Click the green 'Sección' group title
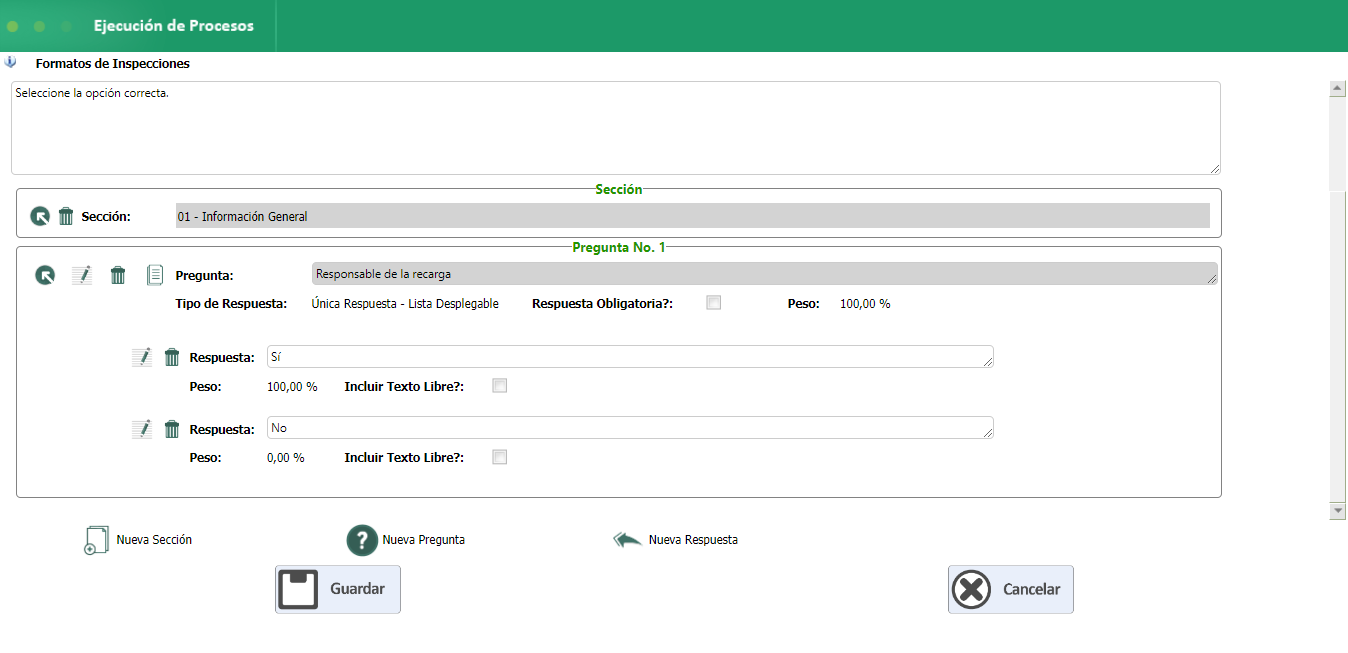 coord(619,189)
